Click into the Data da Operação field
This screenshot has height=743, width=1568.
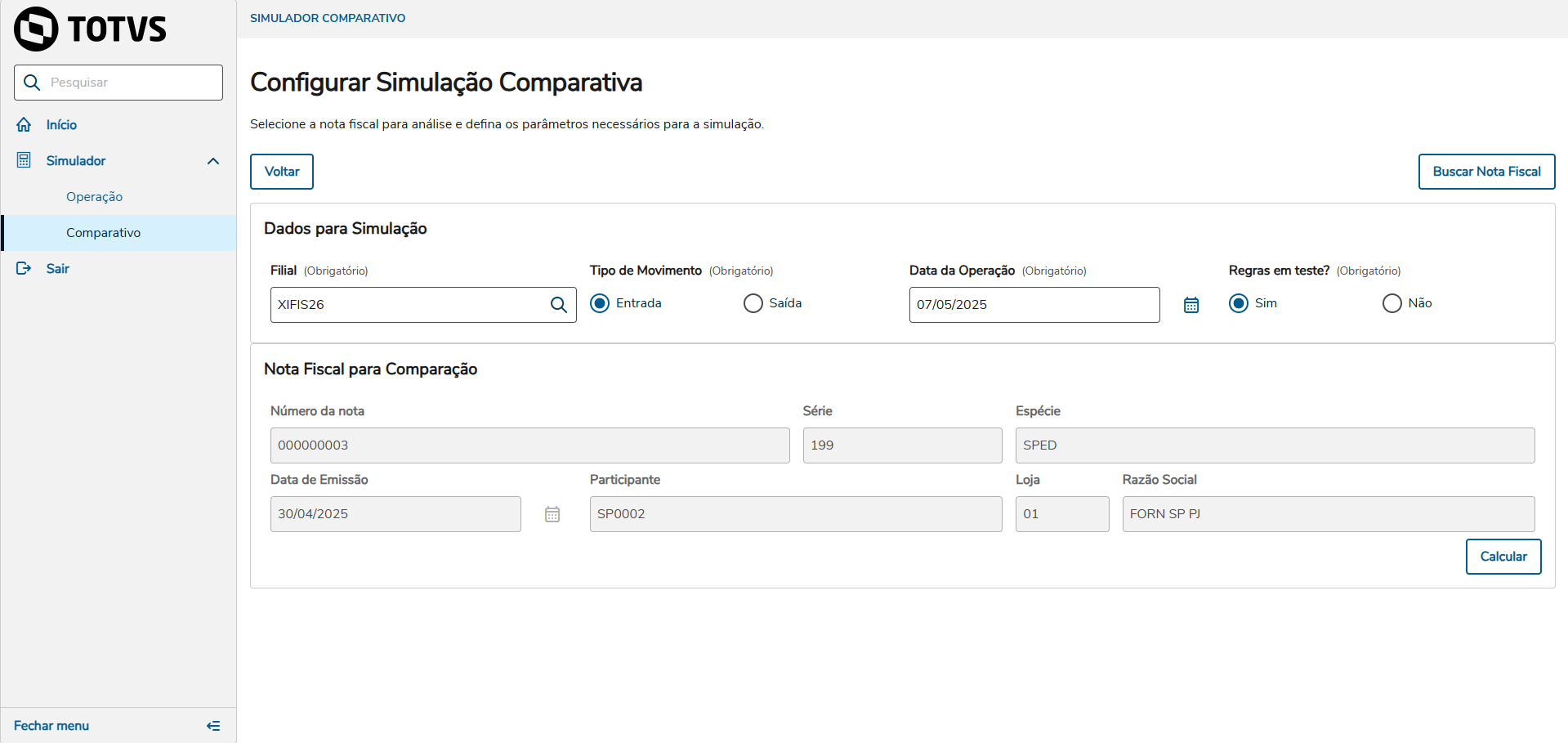pos(1034,305)
